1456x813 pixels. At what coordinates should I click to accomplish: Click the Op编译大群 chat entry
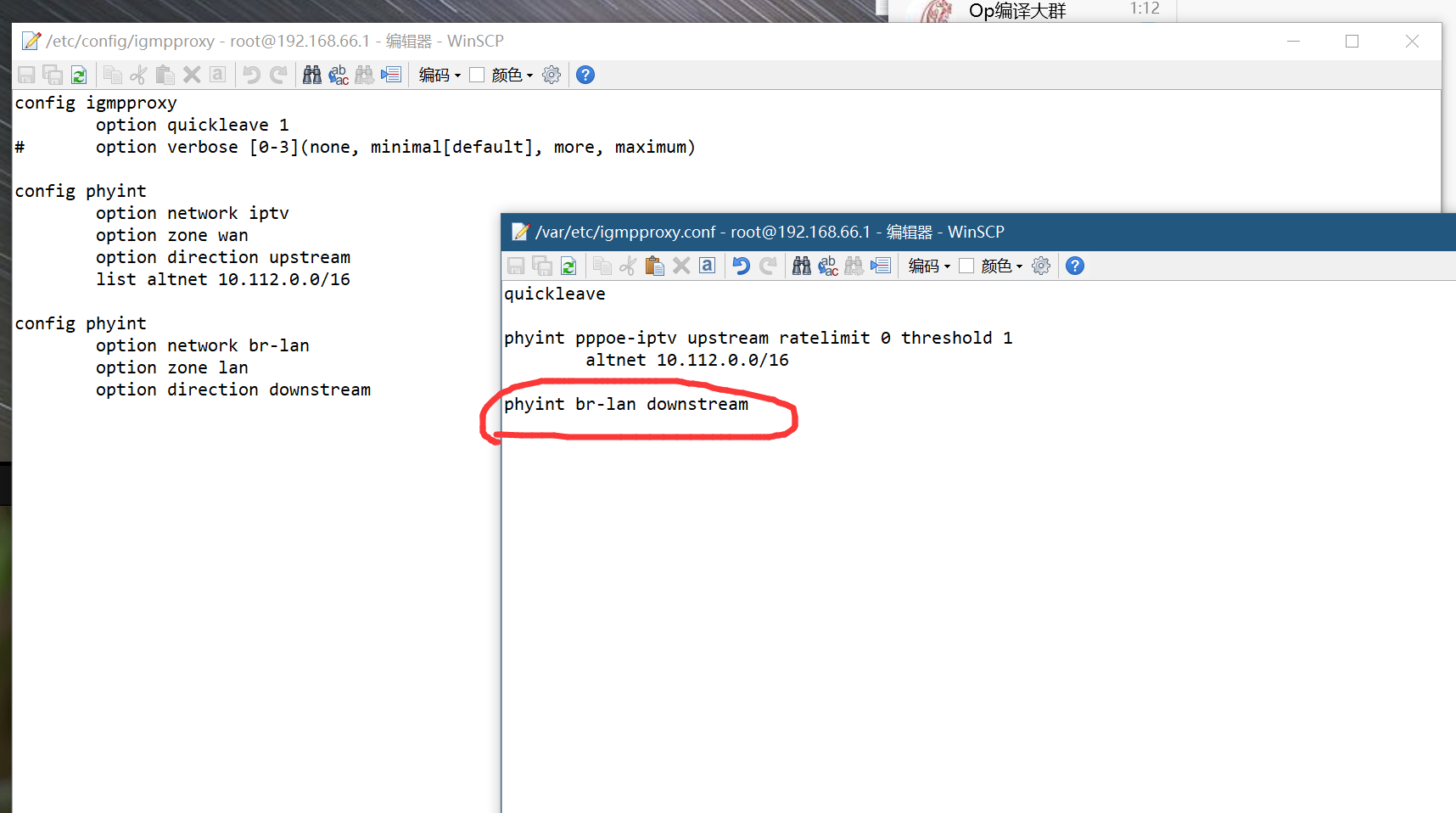(1015, 11)
